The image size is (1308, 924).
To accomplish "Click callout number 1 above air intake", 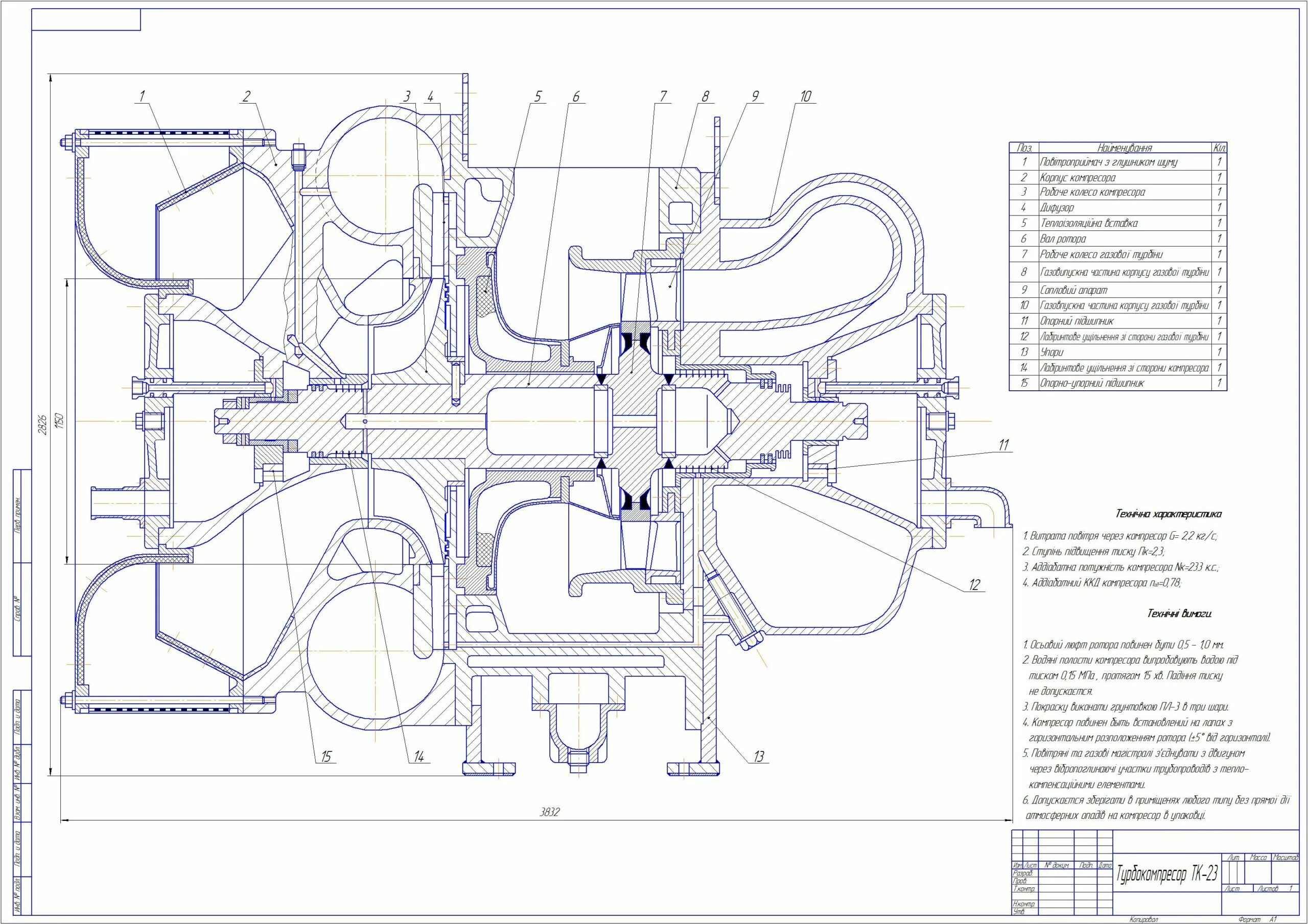I will click(x=142, y=96).
